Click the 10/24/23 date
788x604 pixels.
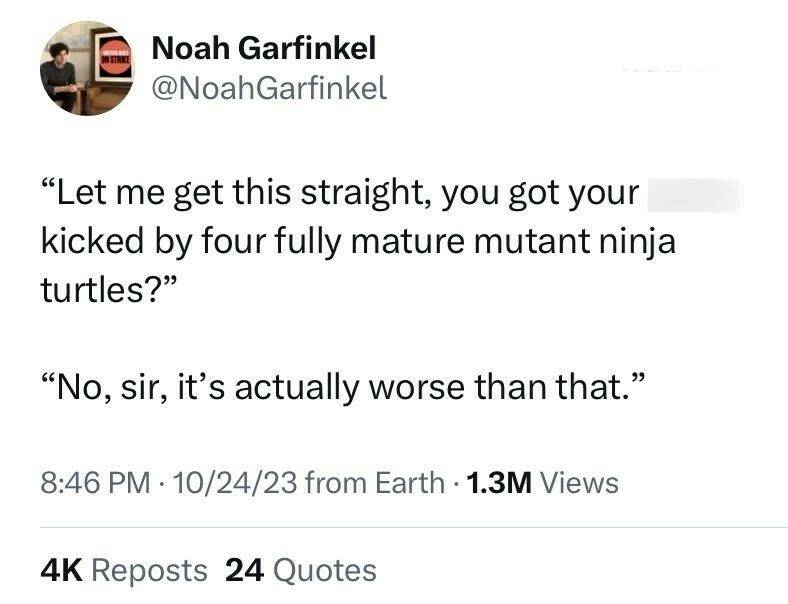pos(222,484)
